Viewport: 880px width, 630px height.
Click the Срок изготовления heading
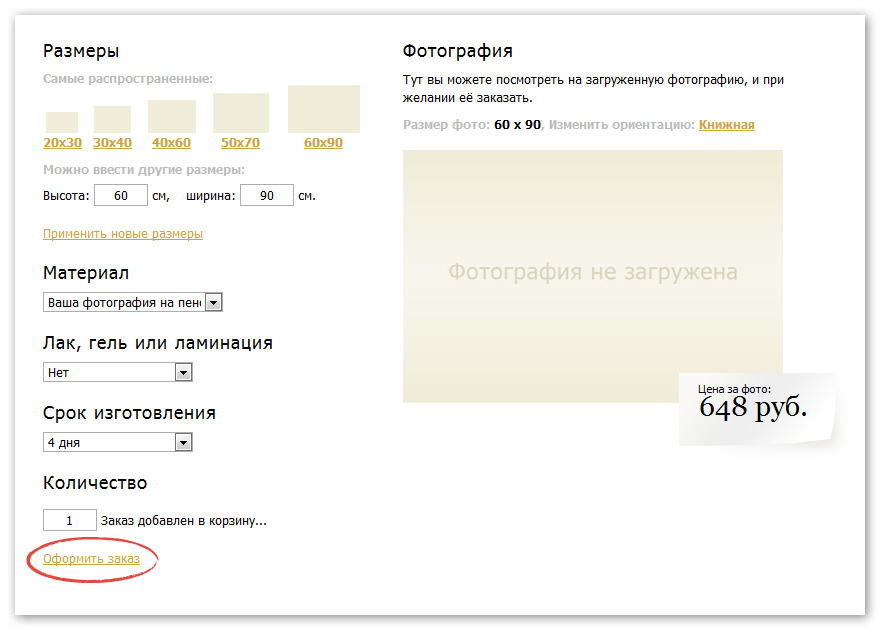[129, 413]
